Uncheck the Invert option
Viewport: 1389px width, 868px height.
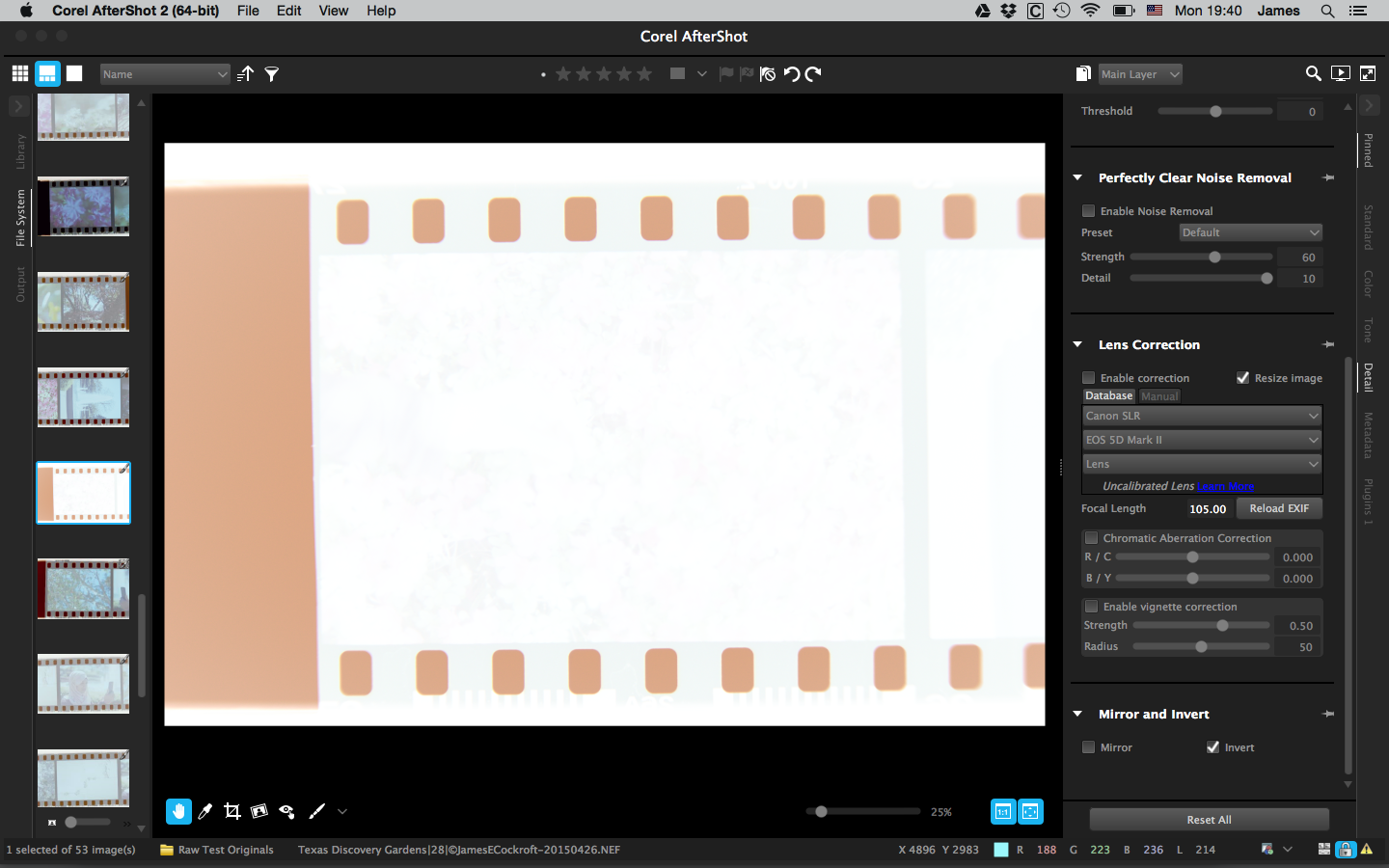[x=1212, y=747]
